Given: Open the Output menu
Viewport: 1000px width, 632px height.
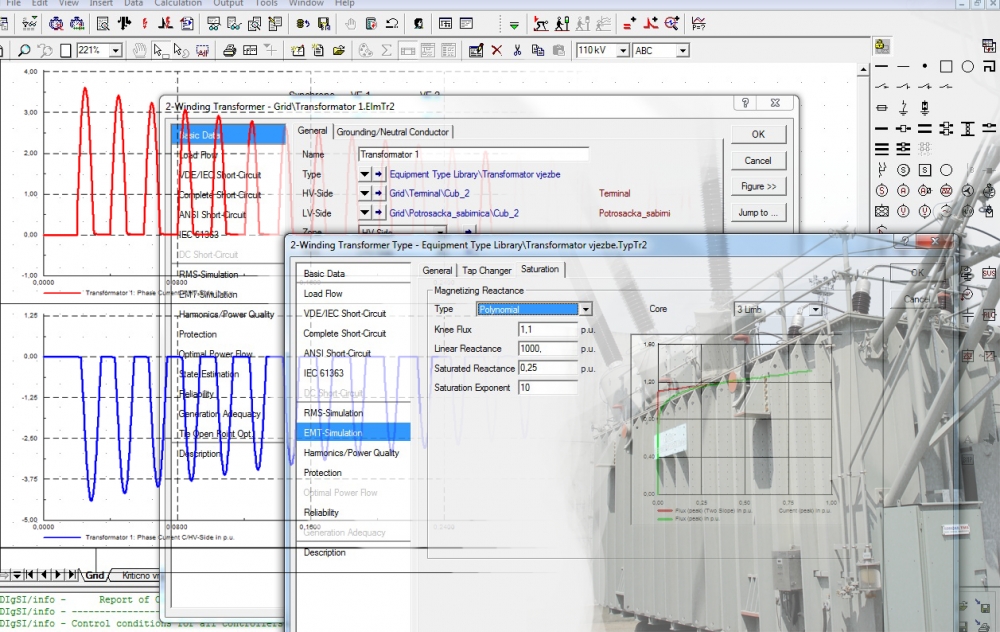Looking at the screenshot, I should (228, 3).
